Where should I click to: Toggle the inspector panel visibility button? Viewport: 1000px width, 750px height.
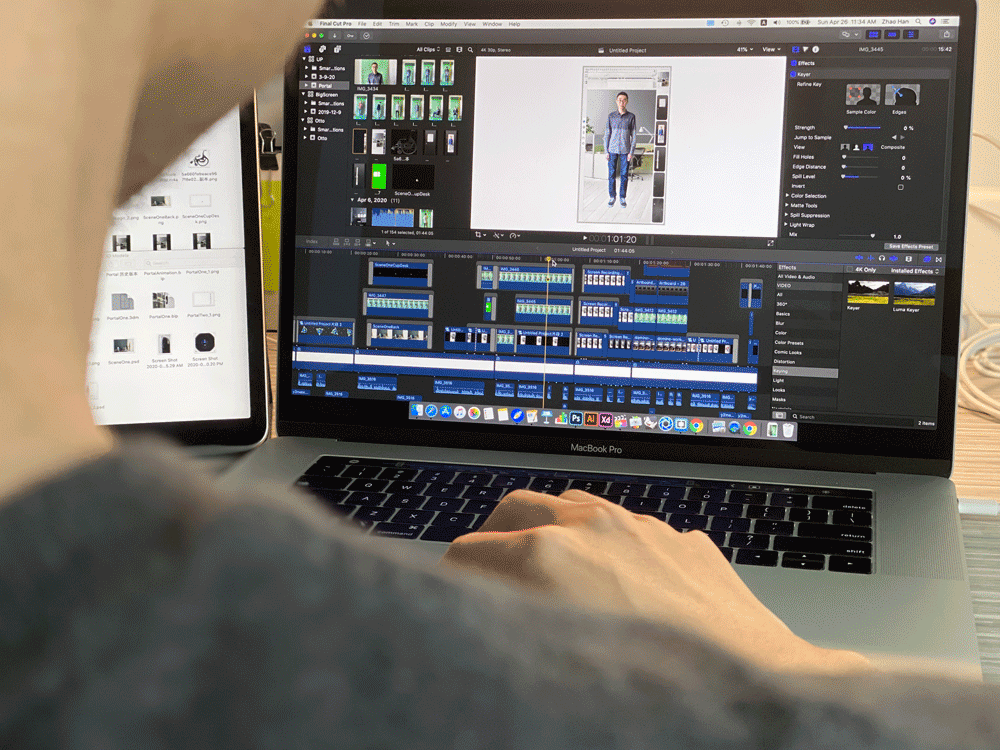click(x=911, y=34)
